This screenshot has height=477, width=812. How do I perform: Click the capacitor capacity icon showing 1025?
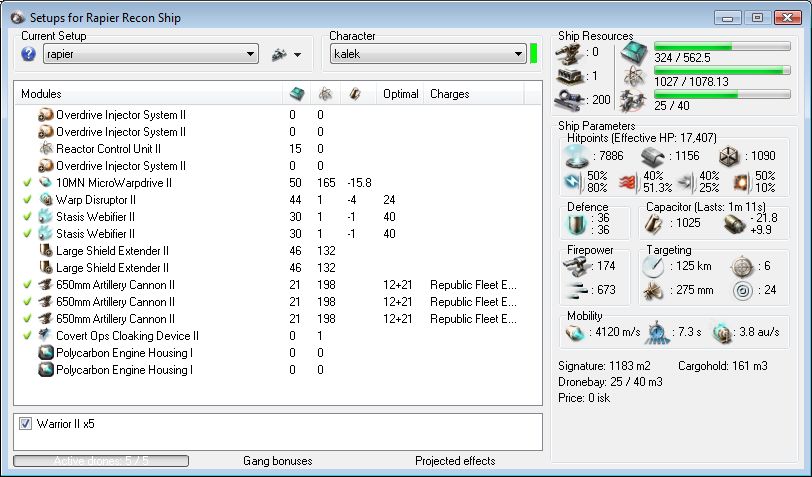(x=653, y=224)
